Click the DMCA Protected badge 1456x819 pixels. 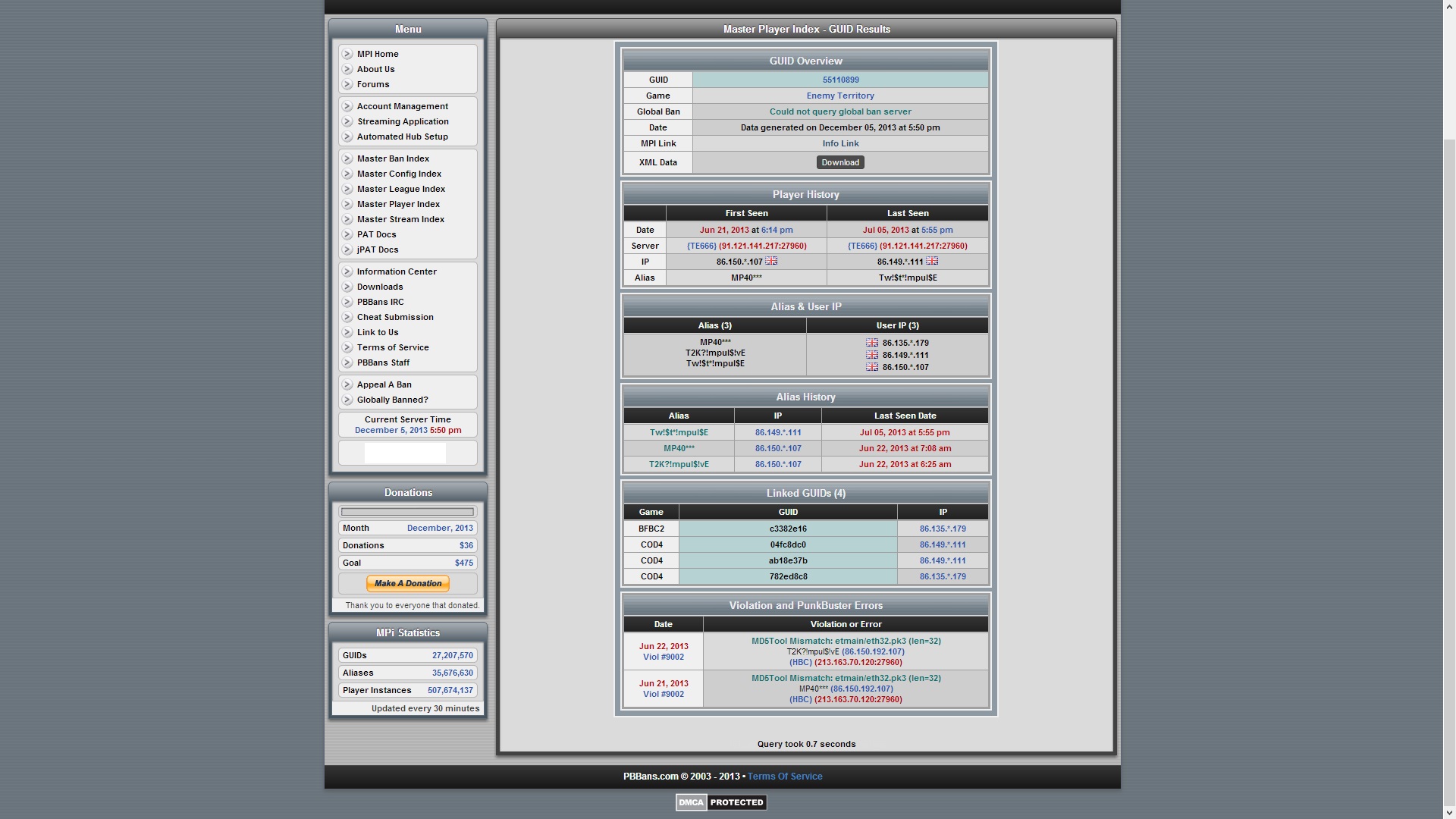(720, 802)
